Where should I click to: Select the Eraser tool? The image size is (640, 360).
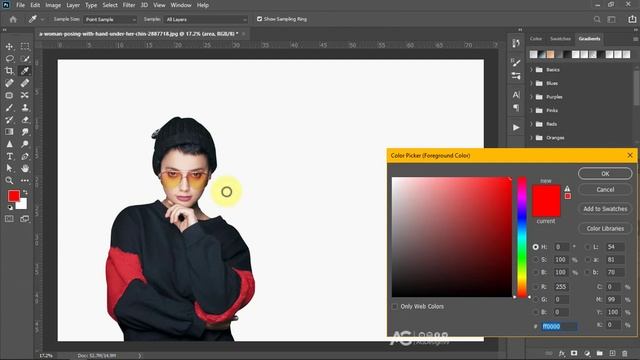point(25,120)
